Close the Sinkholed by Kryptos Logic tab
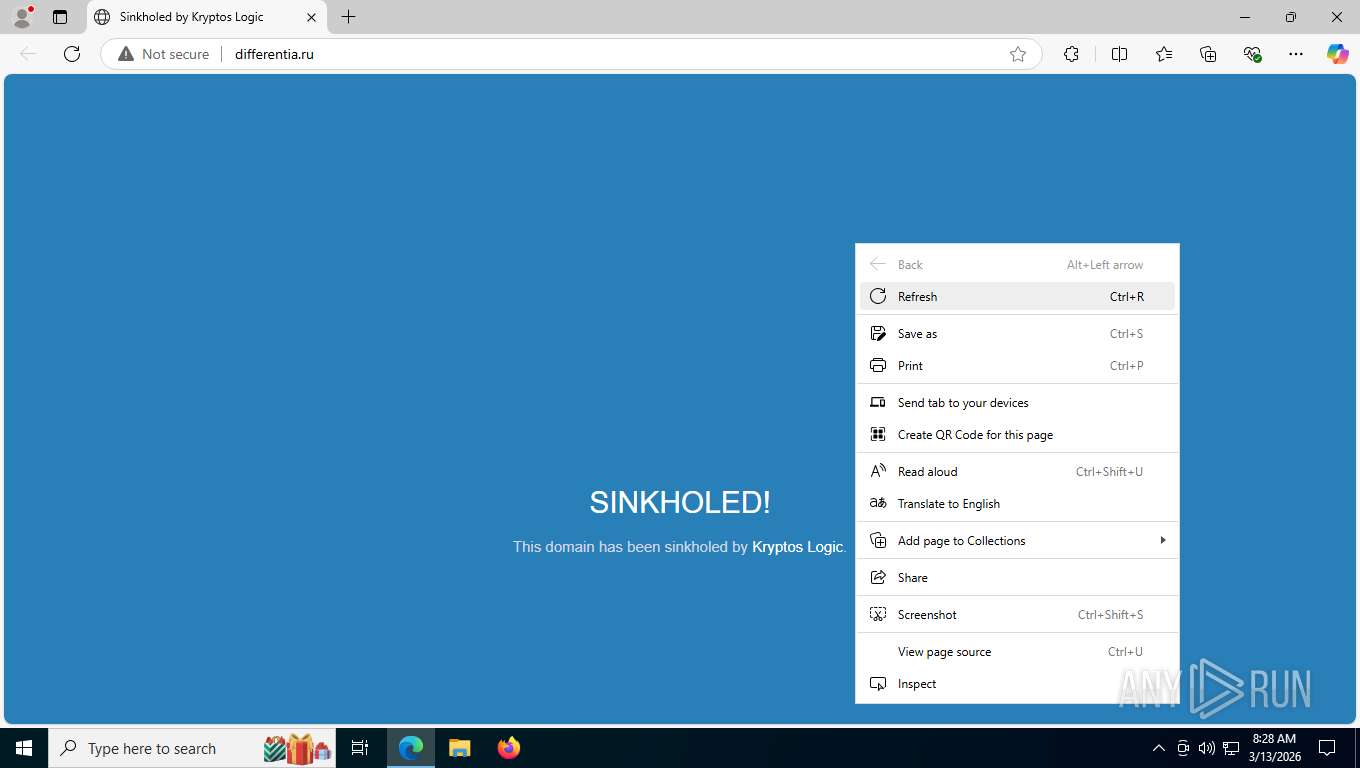Viewport: 1360px width, 768px height. click(x=311, y=17)
